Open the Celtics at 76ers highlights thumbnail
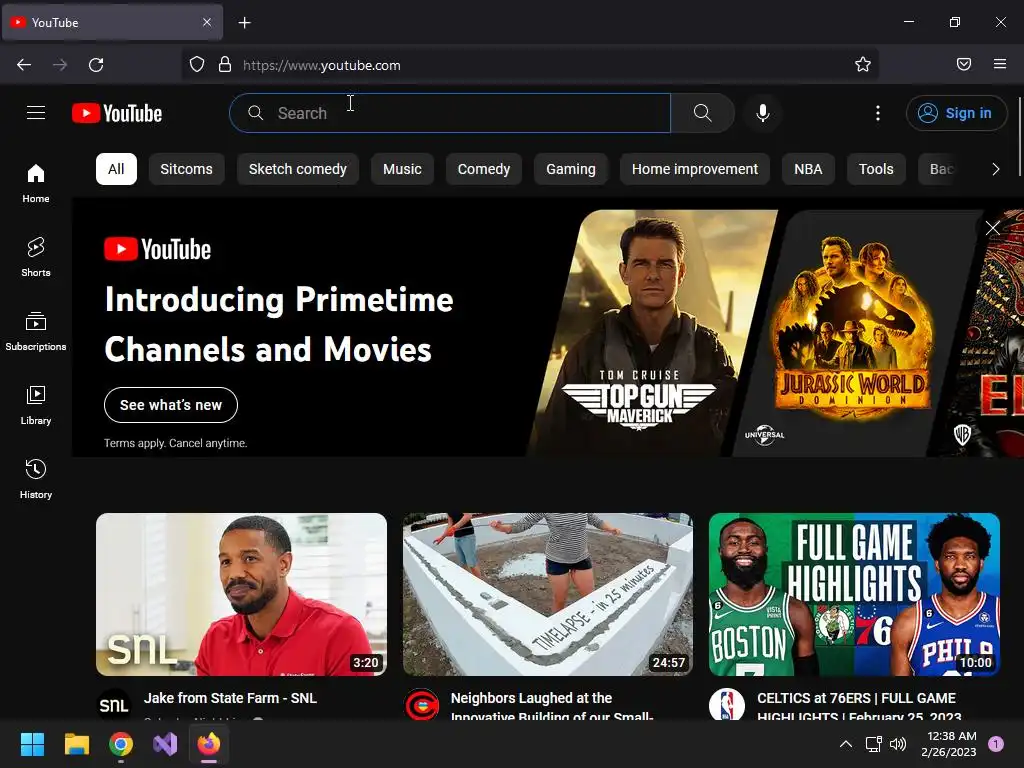1024x768 pixels. 854,594
